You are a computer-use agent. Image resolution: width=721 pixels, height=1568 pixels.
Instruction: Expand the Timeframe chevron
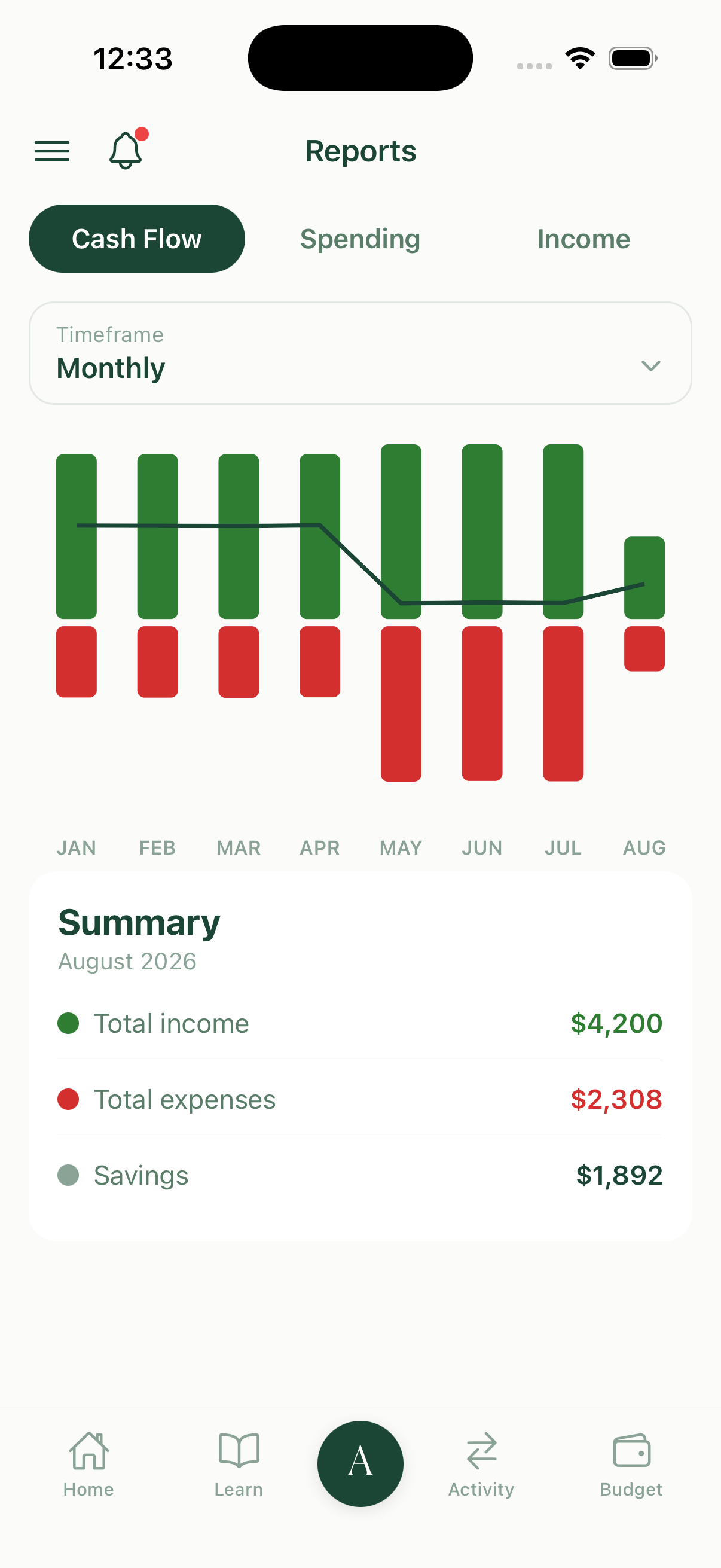tap(651, 365)
